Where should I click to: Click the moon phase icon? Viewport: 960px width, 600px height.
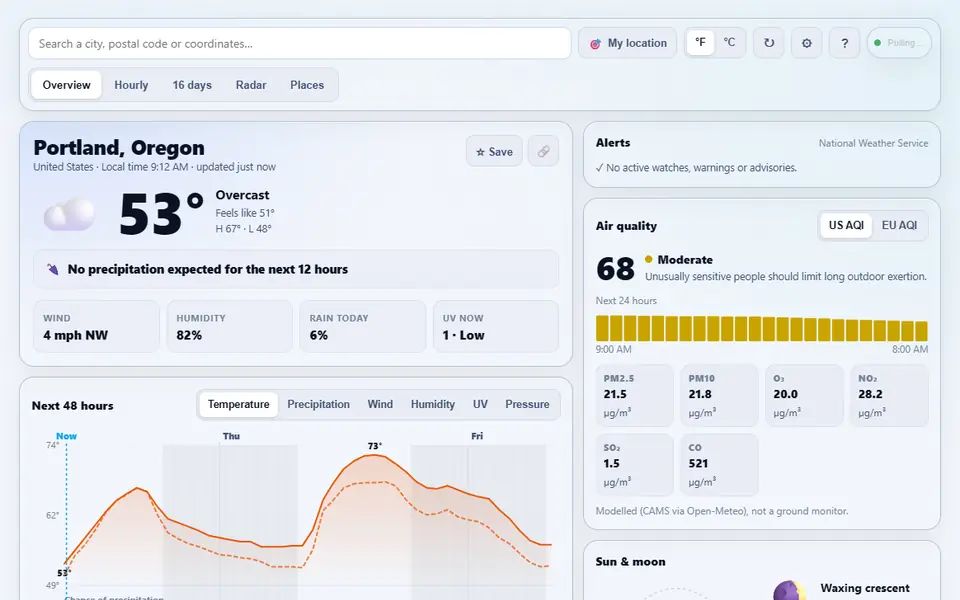(x=789, y=591)
